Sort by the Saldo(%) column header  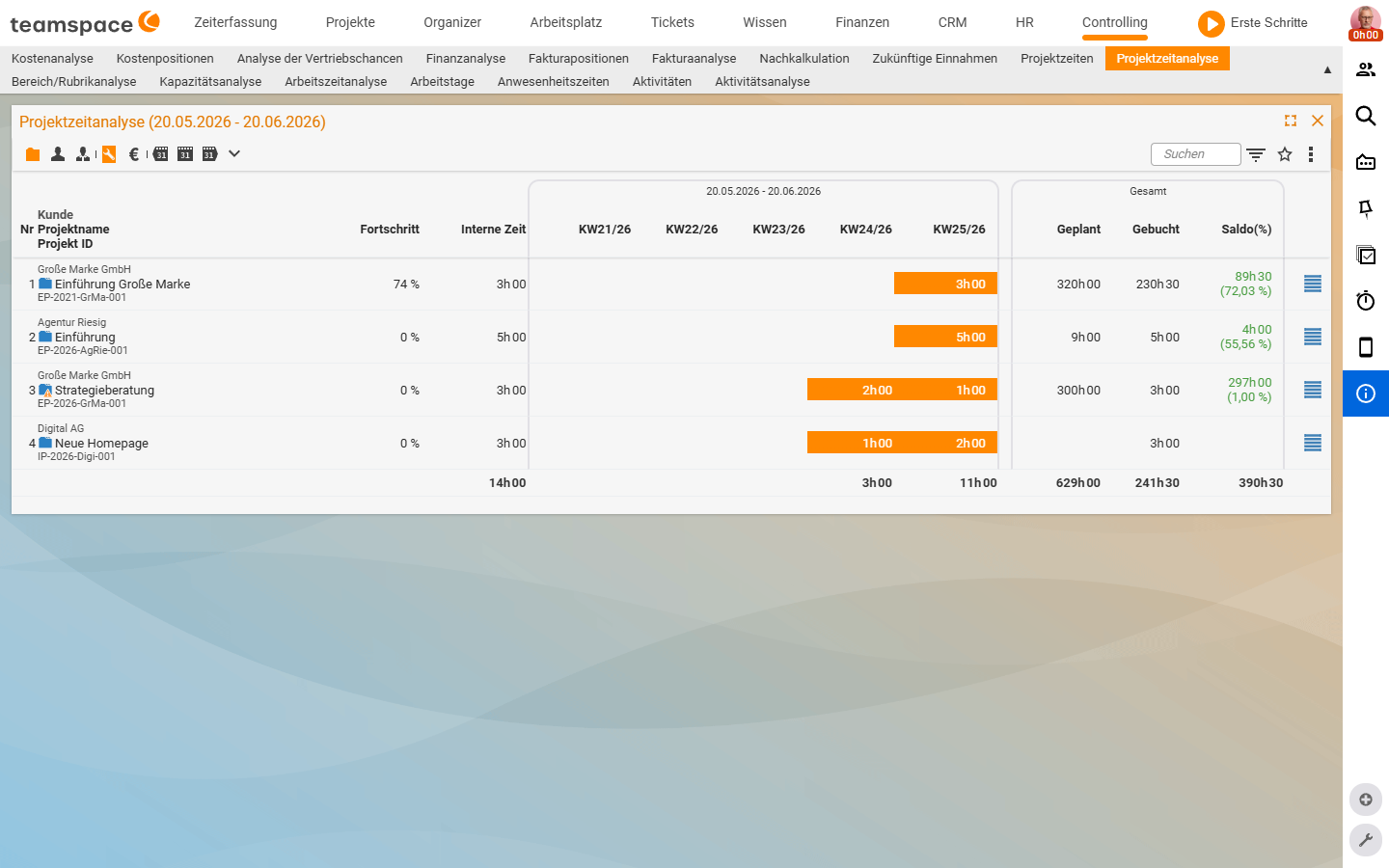tap(1246, 230)
